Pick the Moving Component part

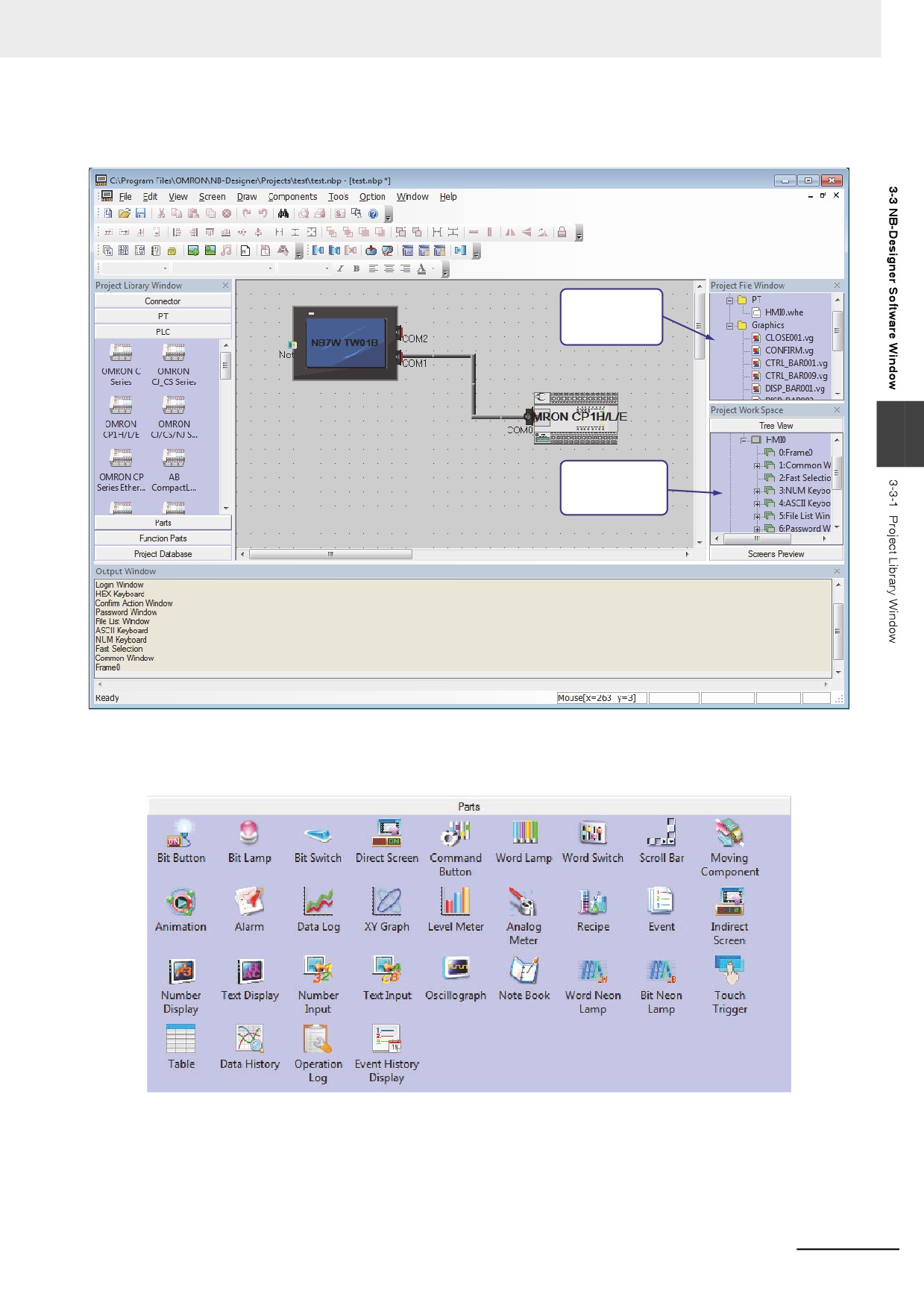(730, 849)
